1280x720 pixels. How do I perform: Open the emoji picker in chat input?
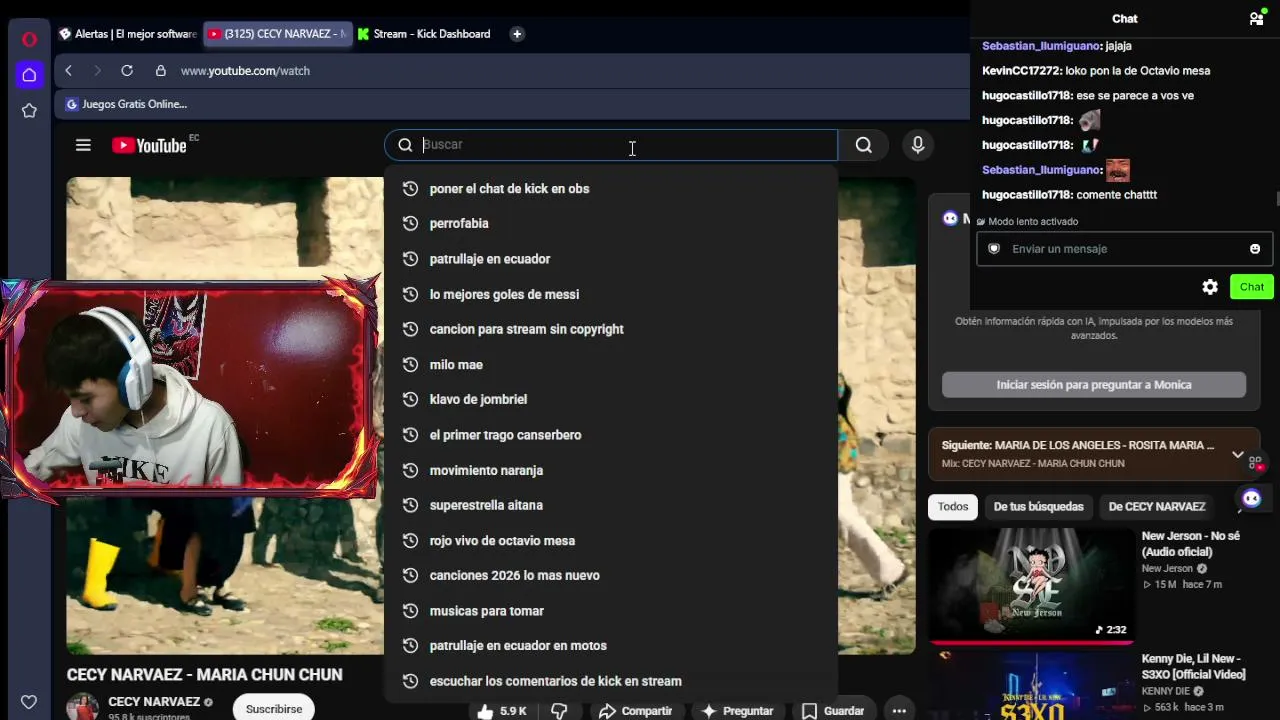point(1255,249)
